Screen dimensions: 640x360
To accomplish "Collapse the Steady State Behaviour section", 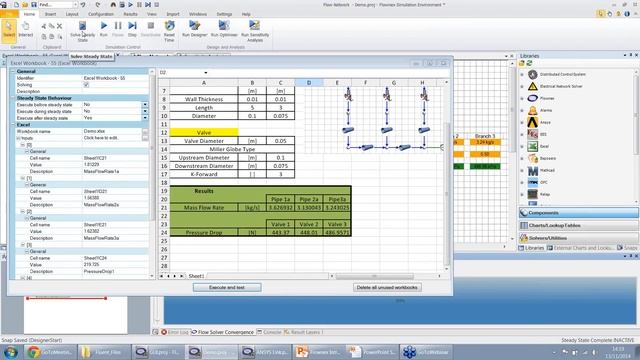I will (13, 98).
